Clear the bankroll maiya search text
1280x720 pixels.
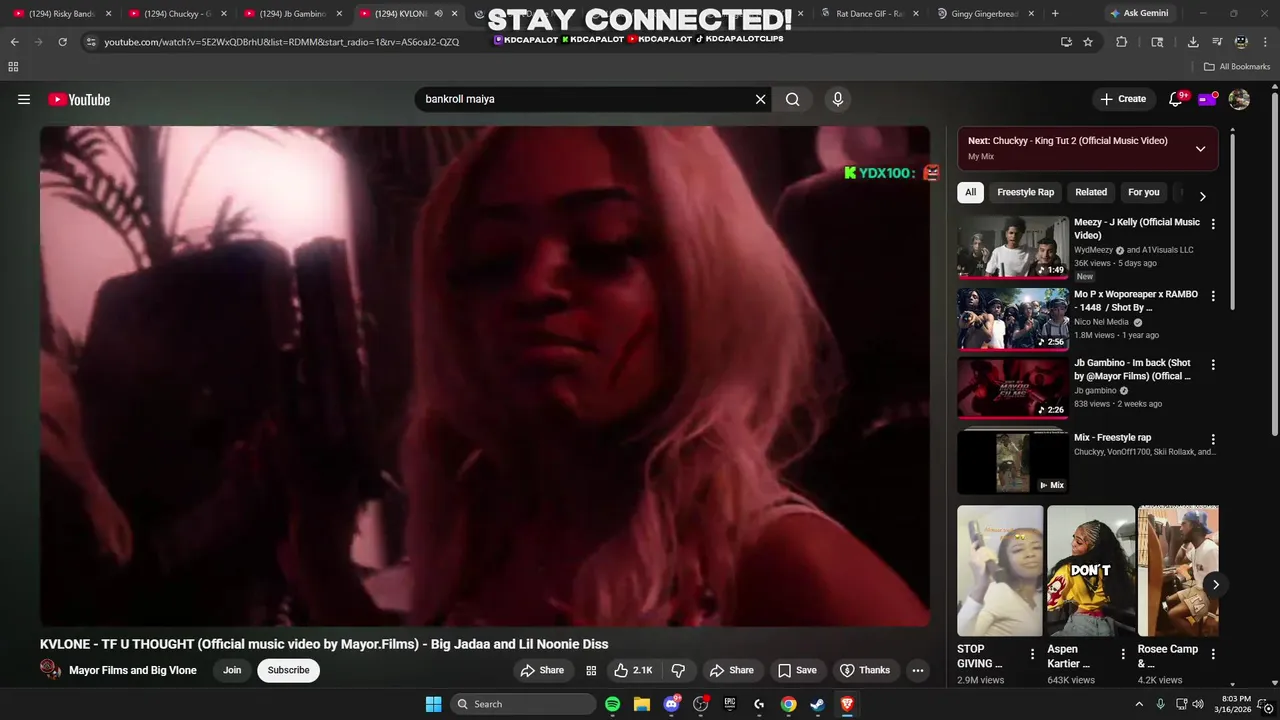pos(760,99)
